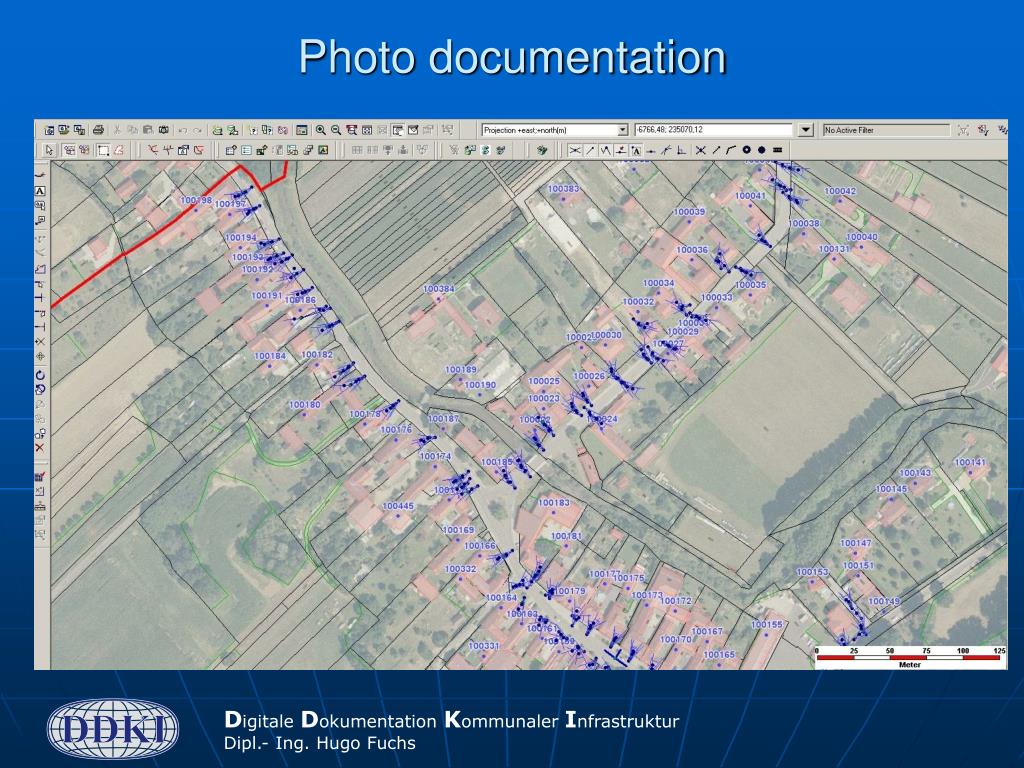Click the picture image icon in second toolbar row

pyautogui.click(x=323, y=150)
